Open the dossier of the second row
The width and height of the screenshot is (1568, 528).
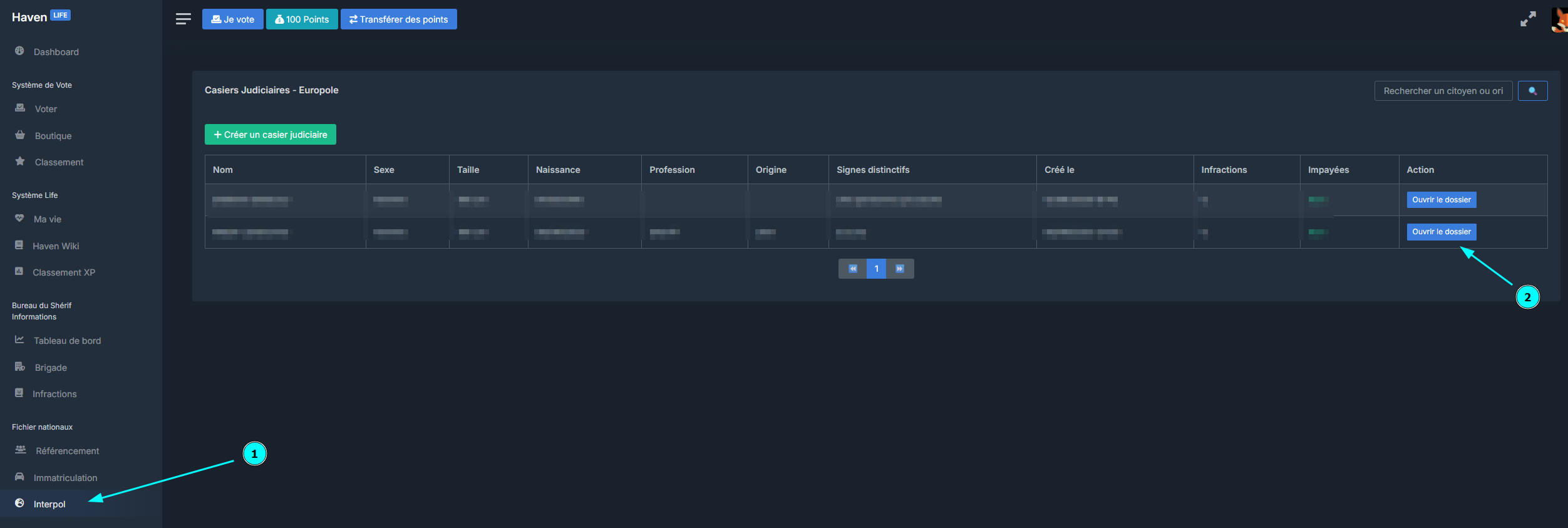coord(1442,232)
